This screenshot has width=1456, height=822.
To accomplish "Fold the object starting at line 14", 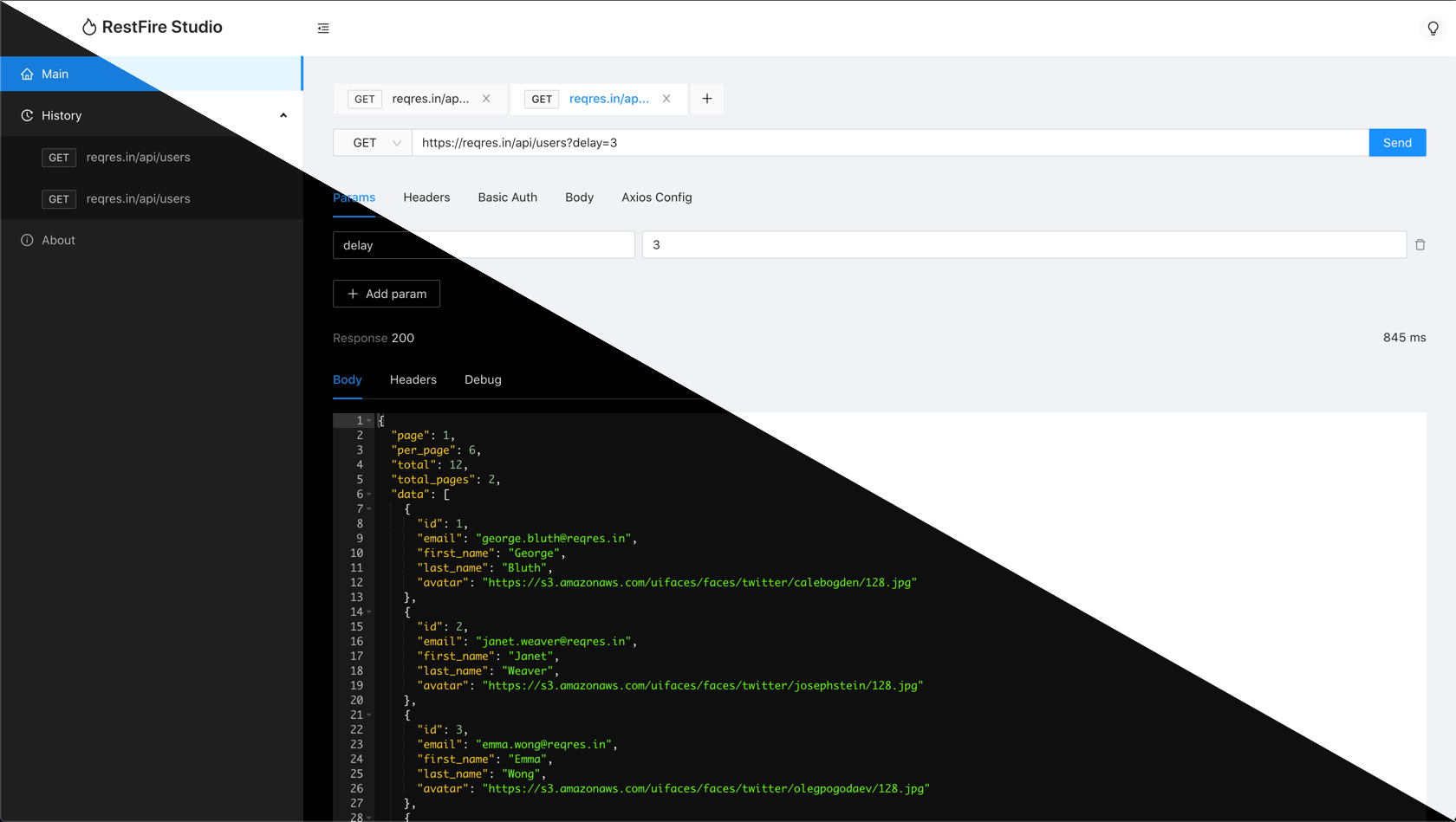I will coord(369,612).
